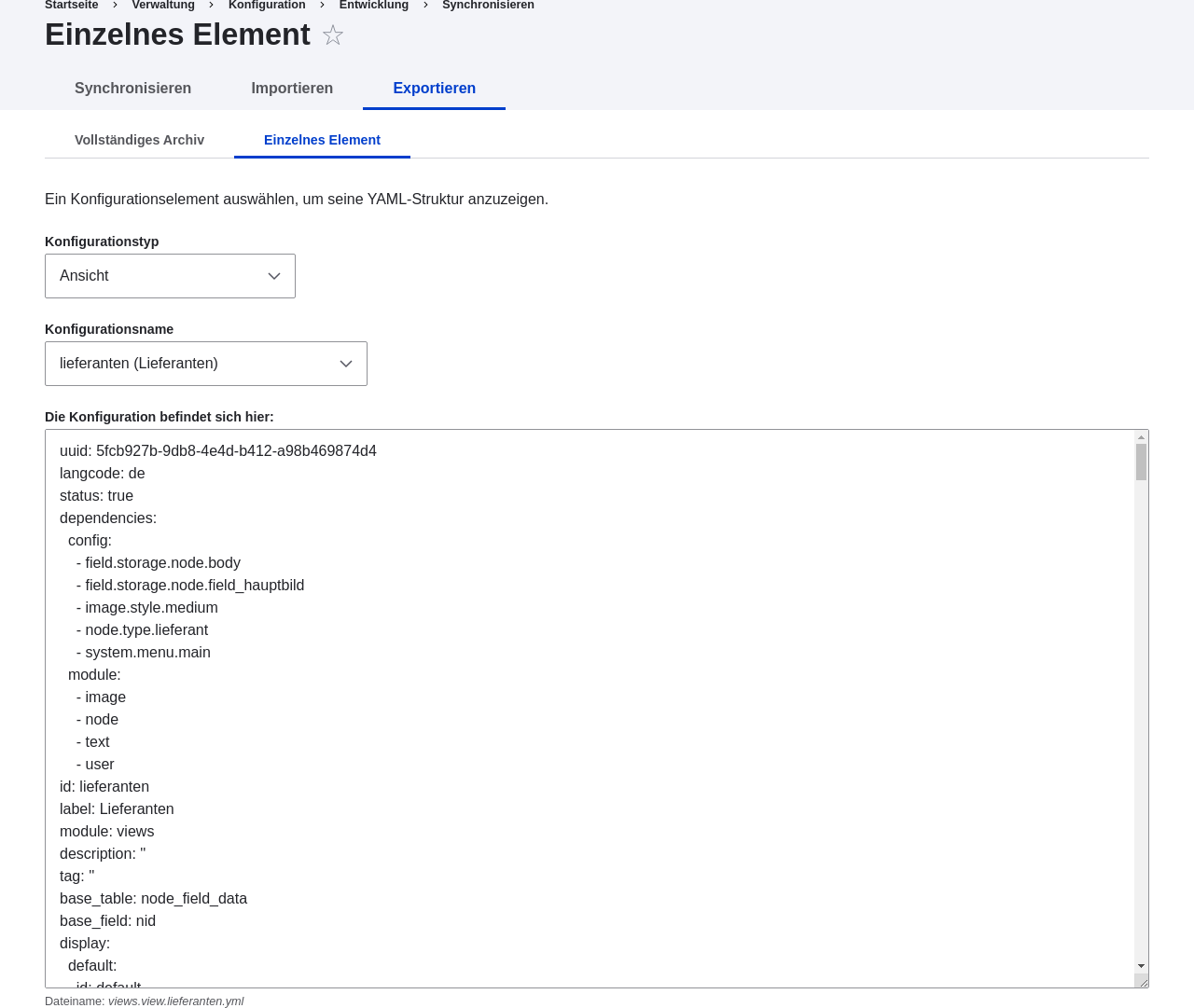
Task: Switch to the Synchronisieren tab
Action: click(132, 89)
